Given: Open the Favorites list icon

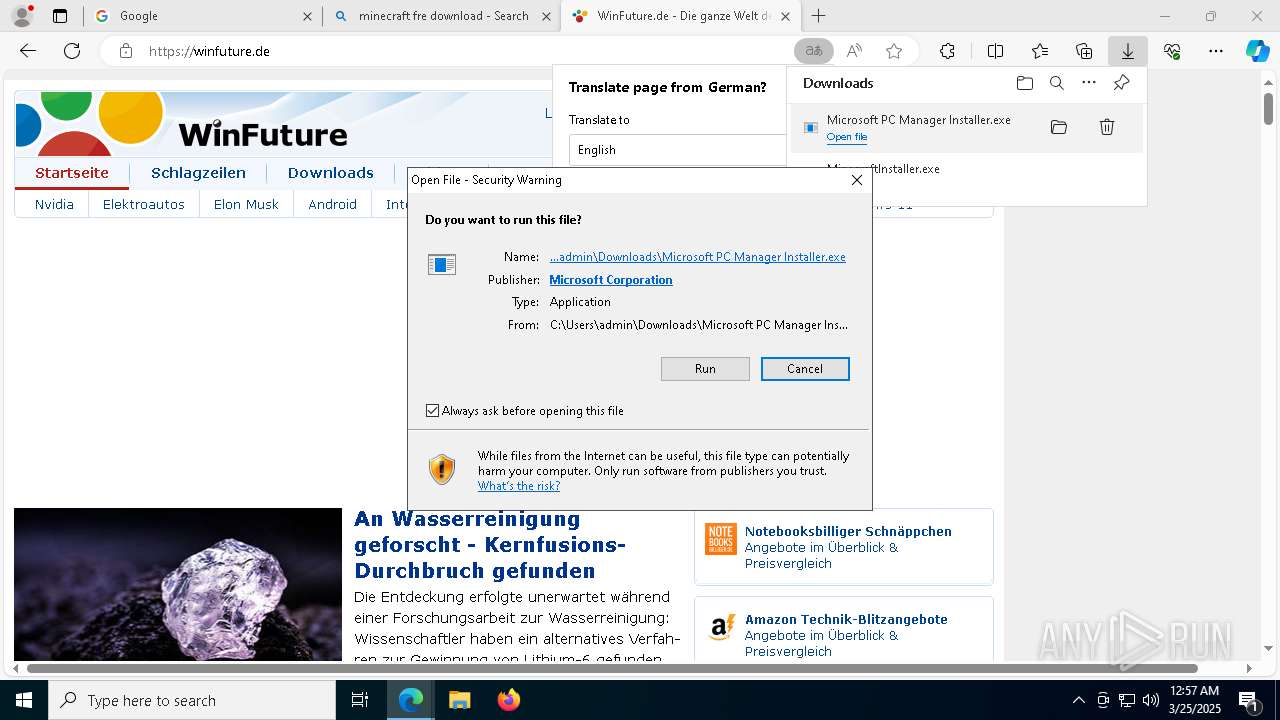Looking at the screenshot, I should (x=1040, y=51).
